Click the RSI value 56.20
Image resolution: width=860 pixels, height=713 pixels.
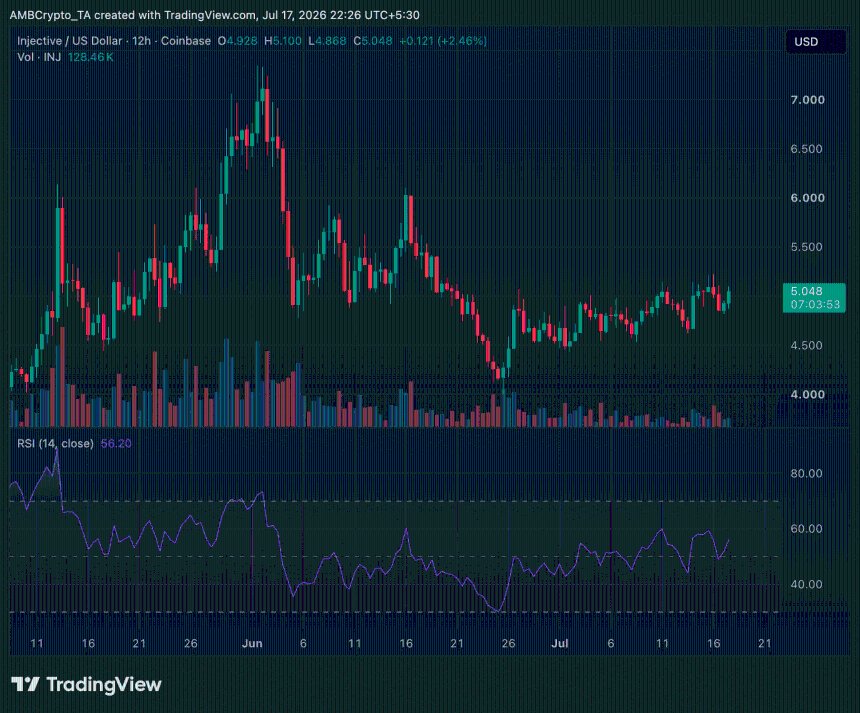click(116, 443)
